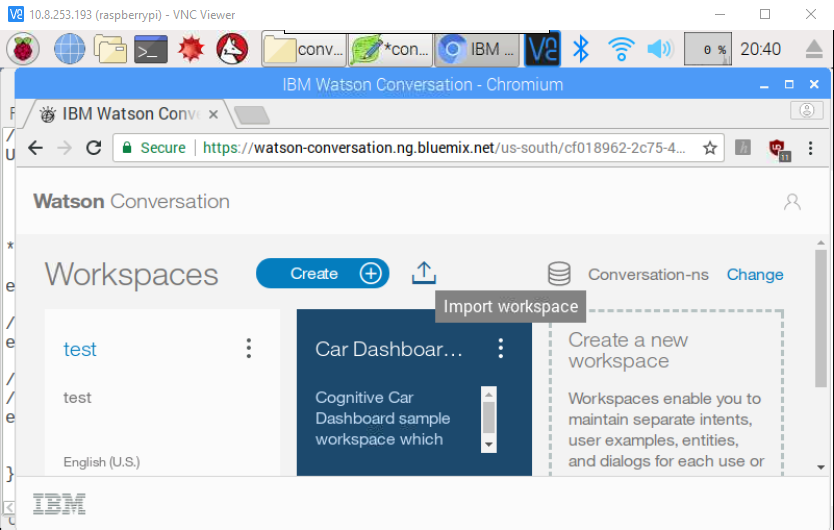Bookmark this page with the star
Viewport: 834px width, 530px height.
(x=710, y=147)
